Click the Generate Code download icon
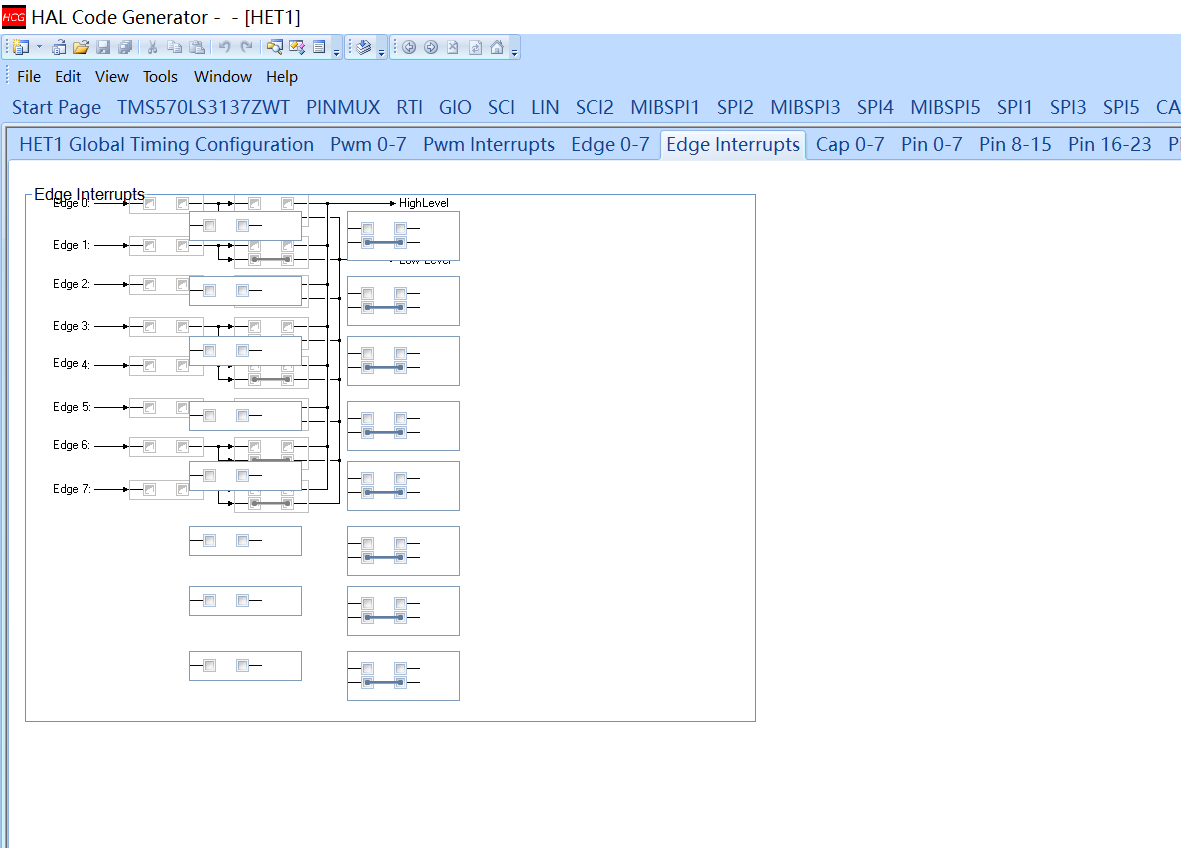Screen dimensions: 1181x848 [364, 47]
